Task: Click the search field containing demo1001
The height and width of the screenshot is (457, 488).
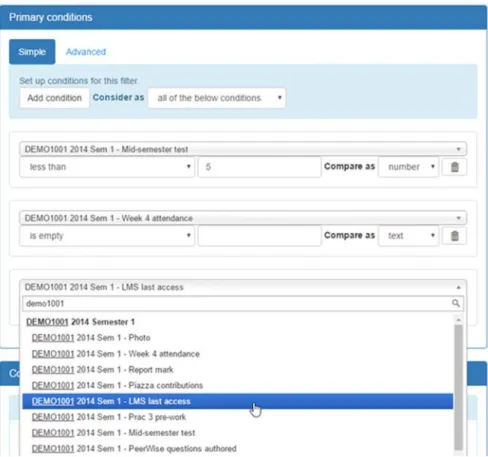Action: point(243,303)
